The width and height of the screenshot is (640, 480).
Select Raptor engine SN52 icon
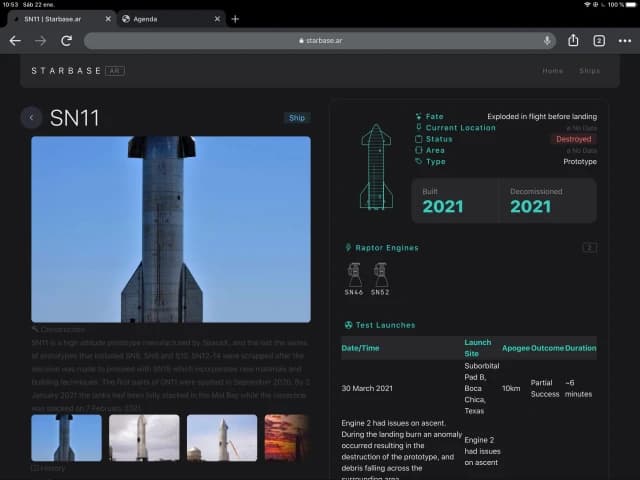tap(380, 278)
